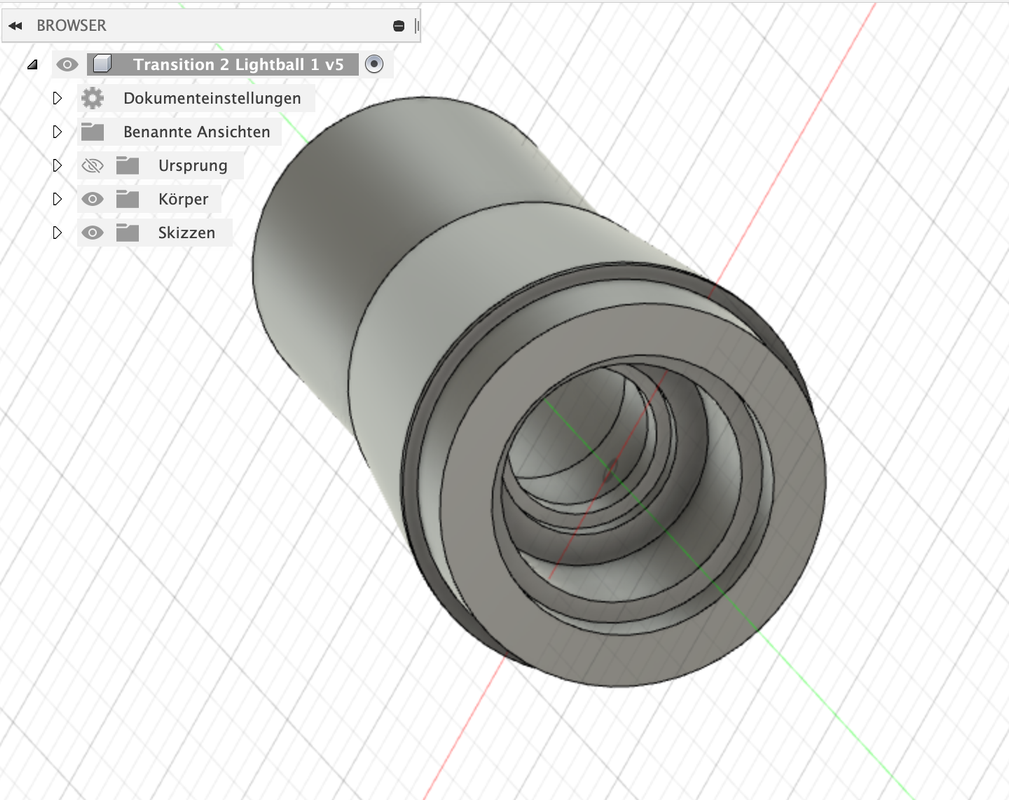Screen dimensions: 1009x800
Task: Click the Ursprung folder icon
Action: [127, 165]
